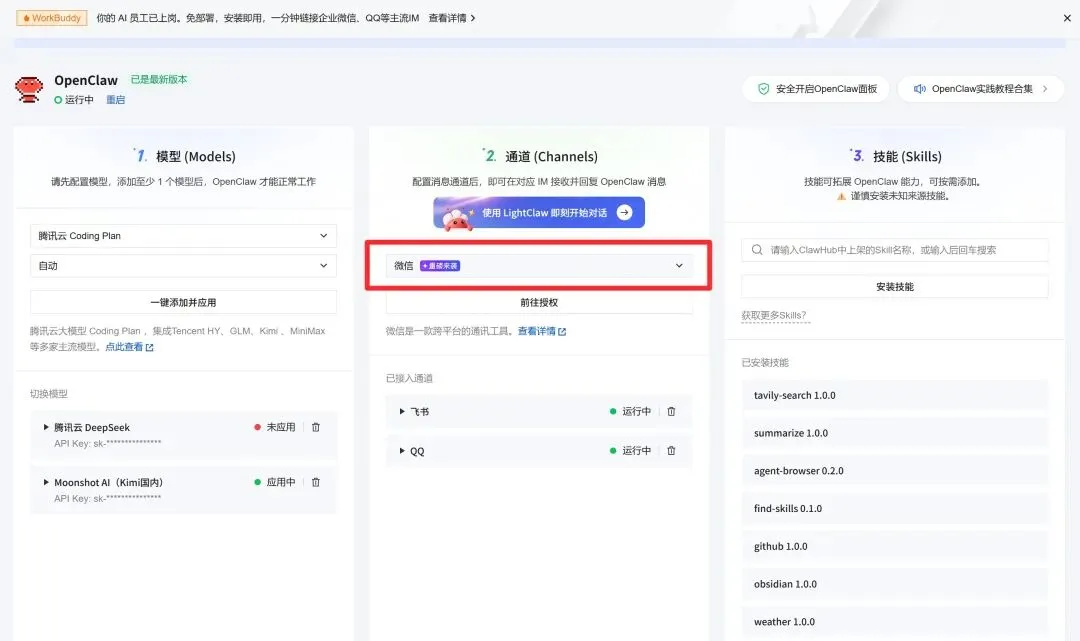
Task: Open the chevron on OpenClaw实践教程合集
Action: tap(1045, 89)
